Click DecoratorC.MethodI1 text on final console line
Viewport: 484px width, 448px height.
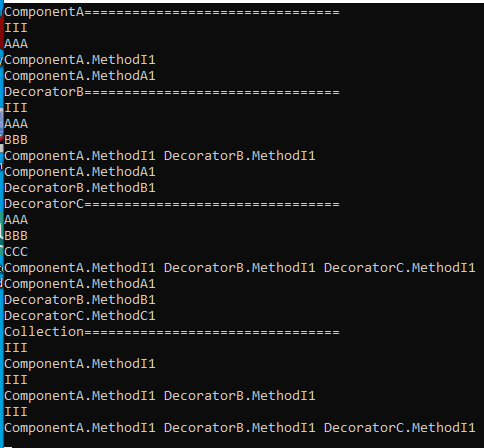pos(400,428)
